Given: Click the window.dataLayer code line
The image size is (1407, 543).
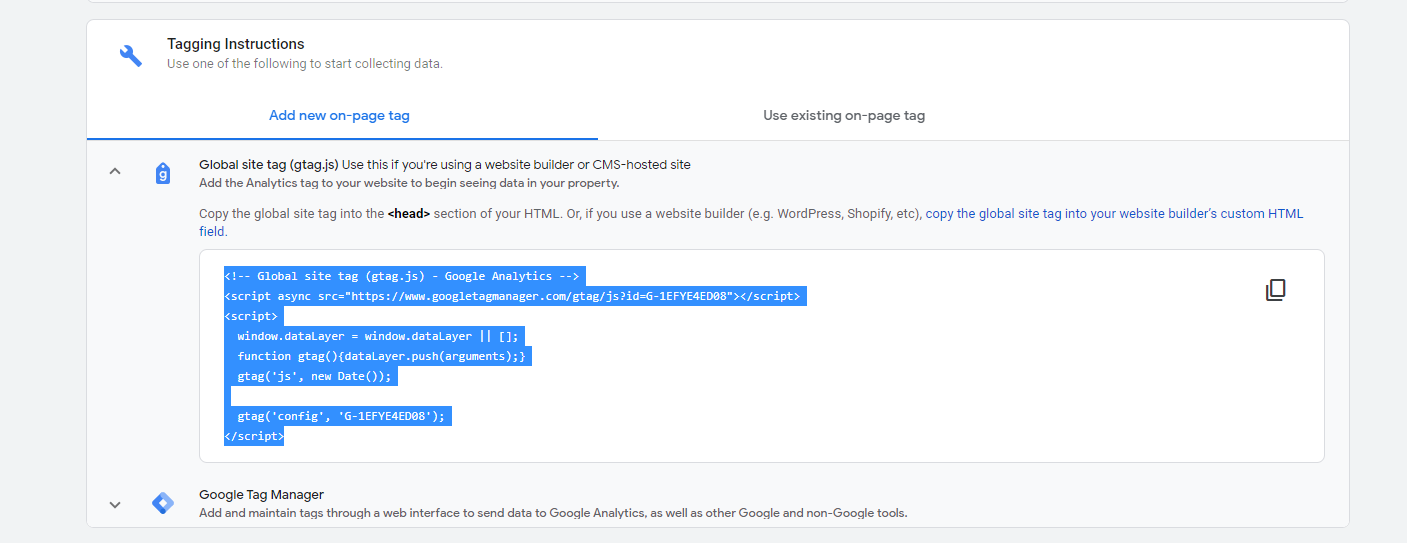Looking at the screenshot, I should point(379,336).
